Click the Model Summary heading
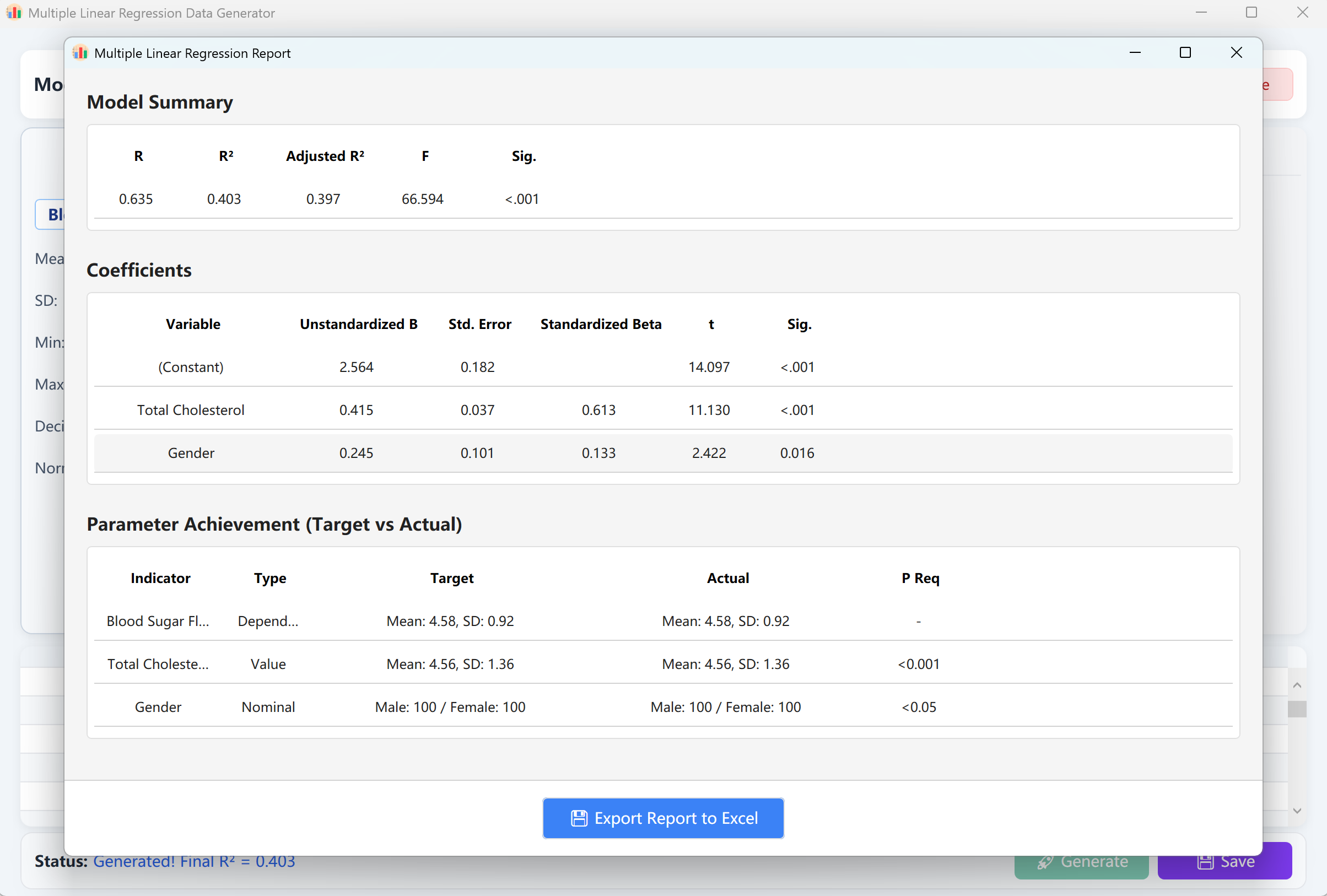Screen dimensions: 1327x896 click(160, 101)
